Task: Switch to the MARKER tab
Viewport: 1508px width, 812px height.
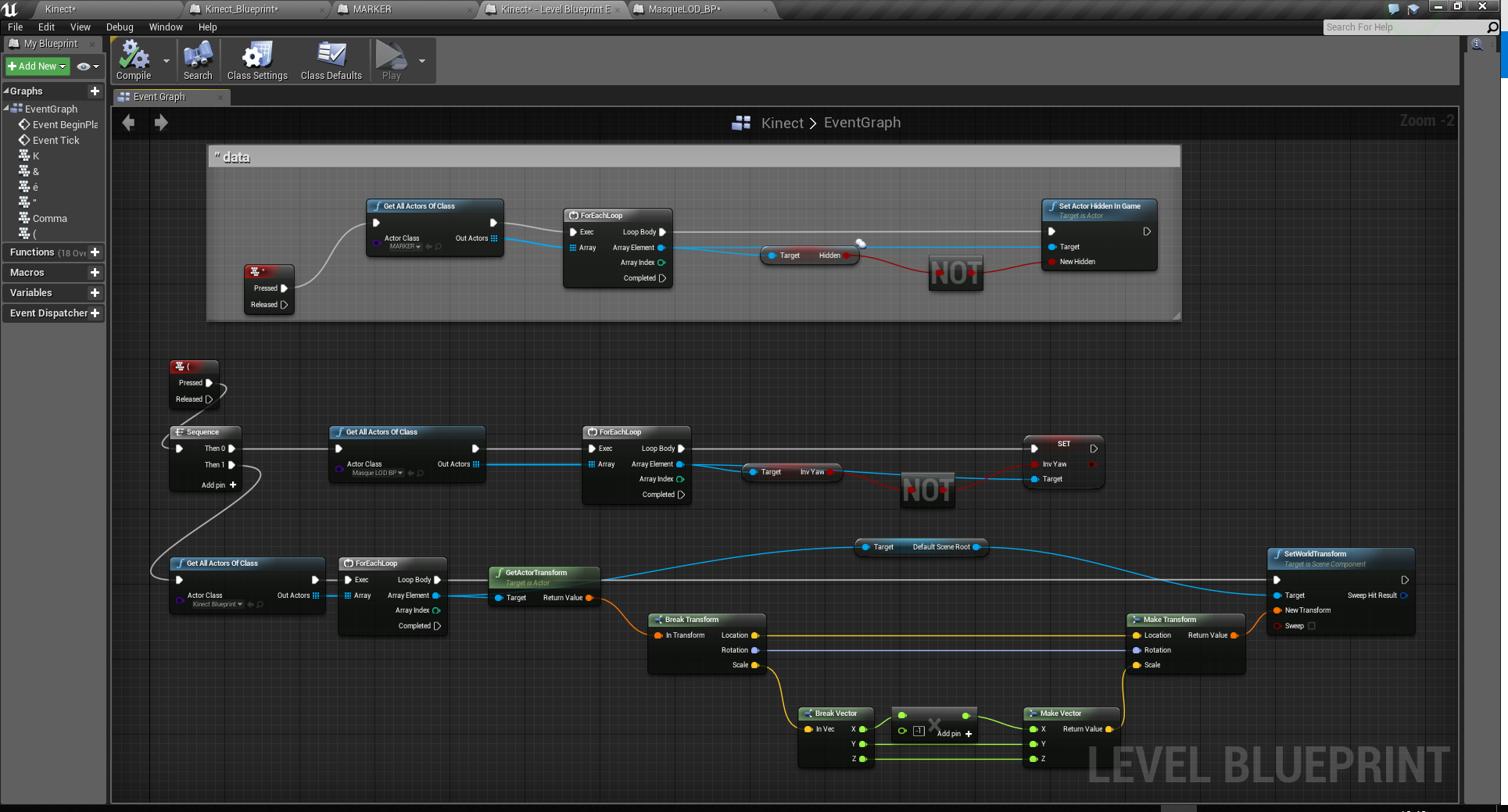Action: click(404, 9)
